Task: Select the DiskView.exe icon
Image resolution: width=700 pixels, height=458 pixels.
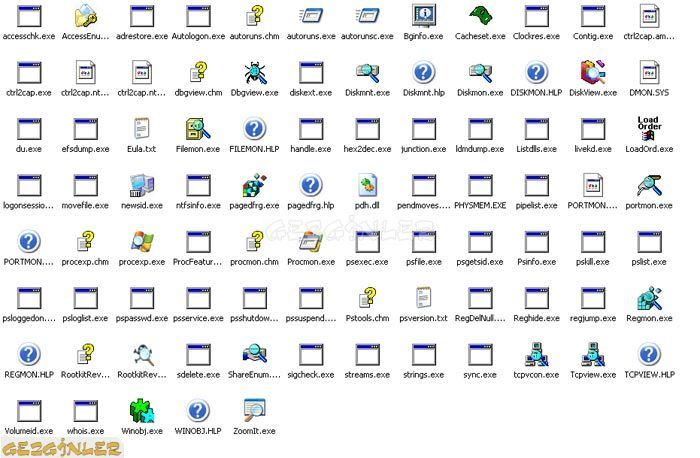Action: tap(593, 73)
